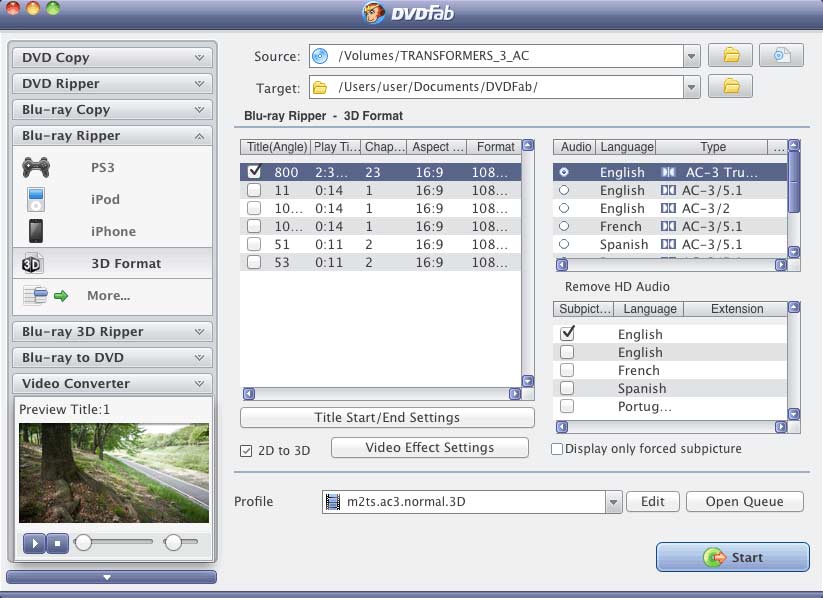
Task: Check title 51 checkbox
Action: (x=254, y=244)
